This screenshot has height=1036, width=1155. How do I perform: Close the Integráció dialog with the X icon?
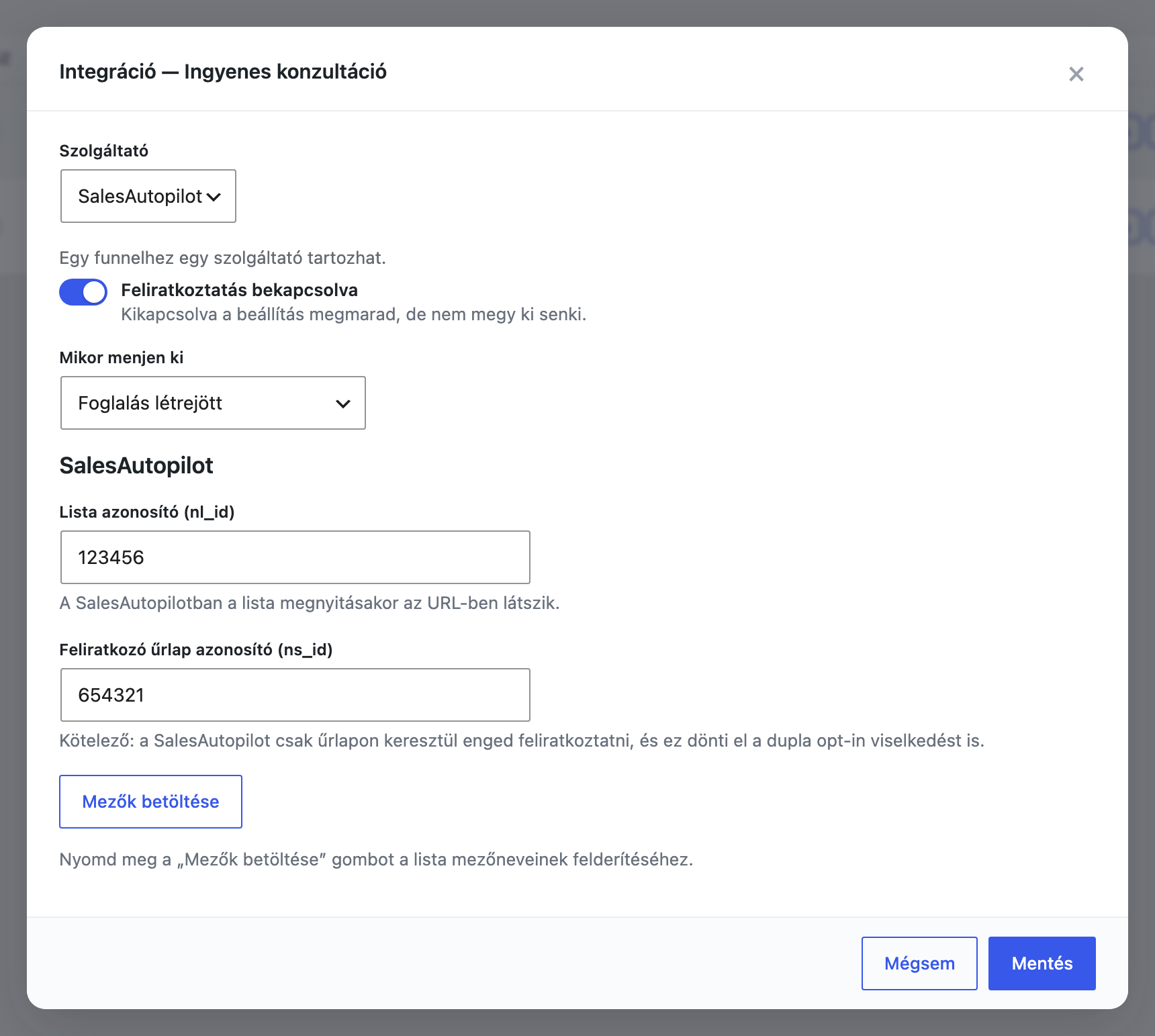coord(1076,74)
